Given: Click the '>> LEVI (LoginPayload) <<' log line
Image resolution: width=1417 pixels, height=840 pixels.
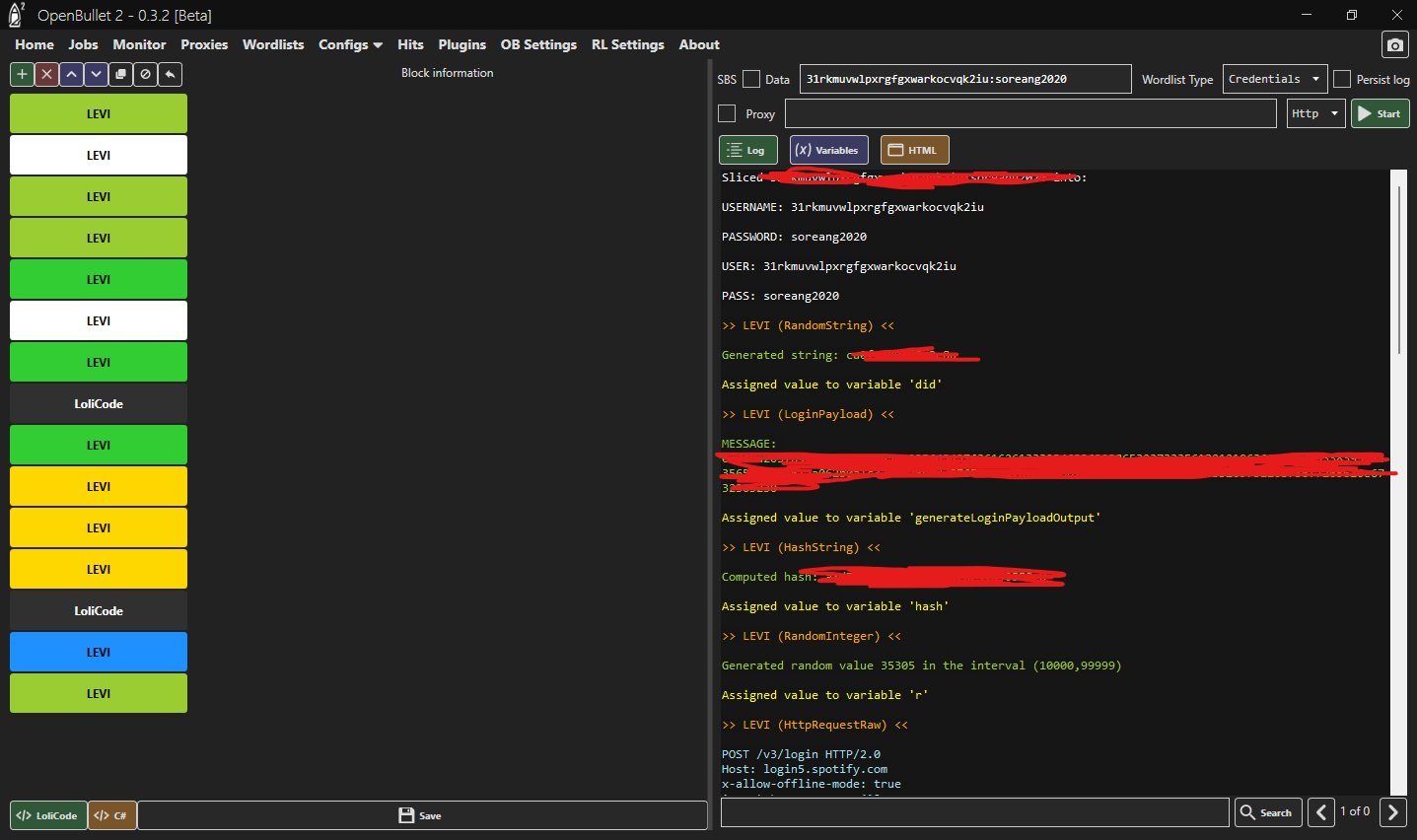Looking at the screenshot, I should pyautogui.click(x=808, y=414).
